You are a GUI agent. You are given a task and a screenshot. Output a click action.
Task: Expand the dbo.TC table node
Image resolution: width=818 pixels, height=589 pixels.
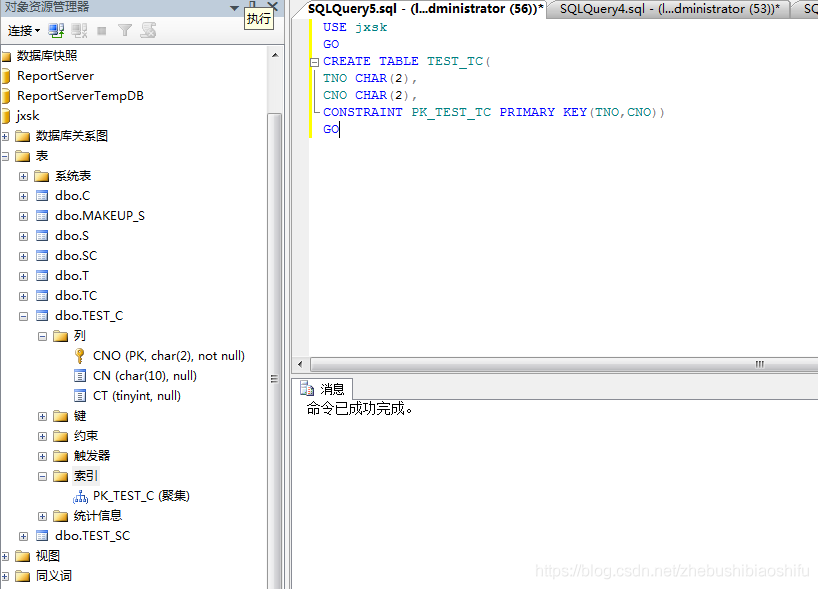pos(23,296)
